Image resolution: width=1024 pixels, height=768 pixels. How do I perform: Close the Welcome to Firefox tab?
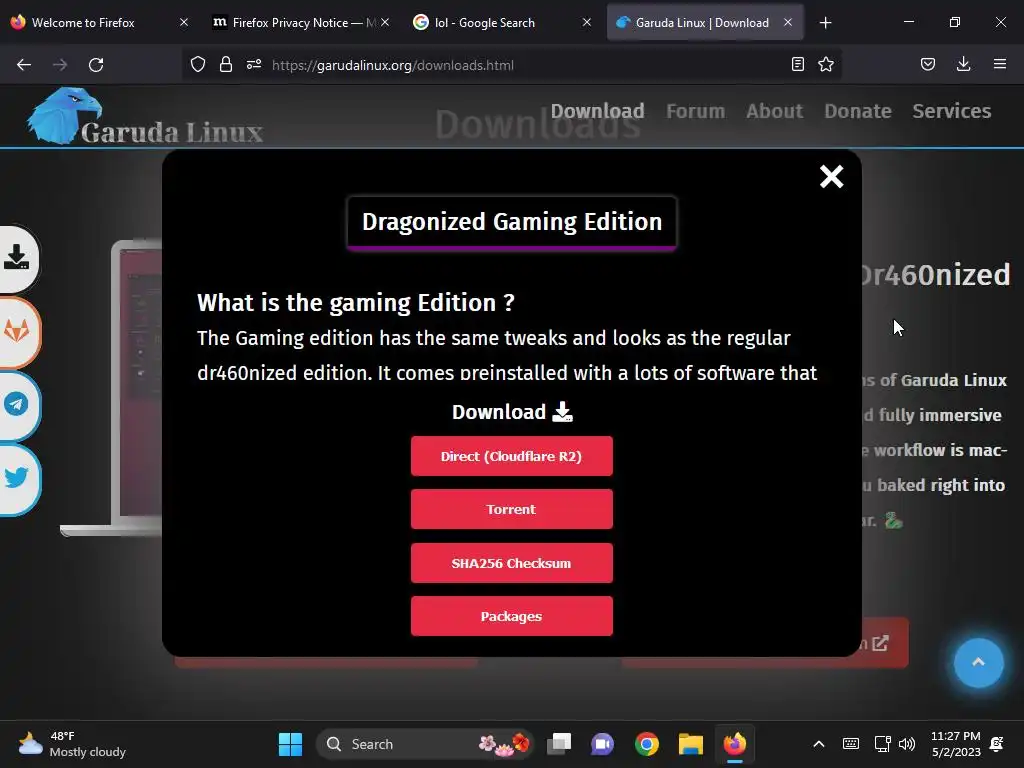point(184,22)
